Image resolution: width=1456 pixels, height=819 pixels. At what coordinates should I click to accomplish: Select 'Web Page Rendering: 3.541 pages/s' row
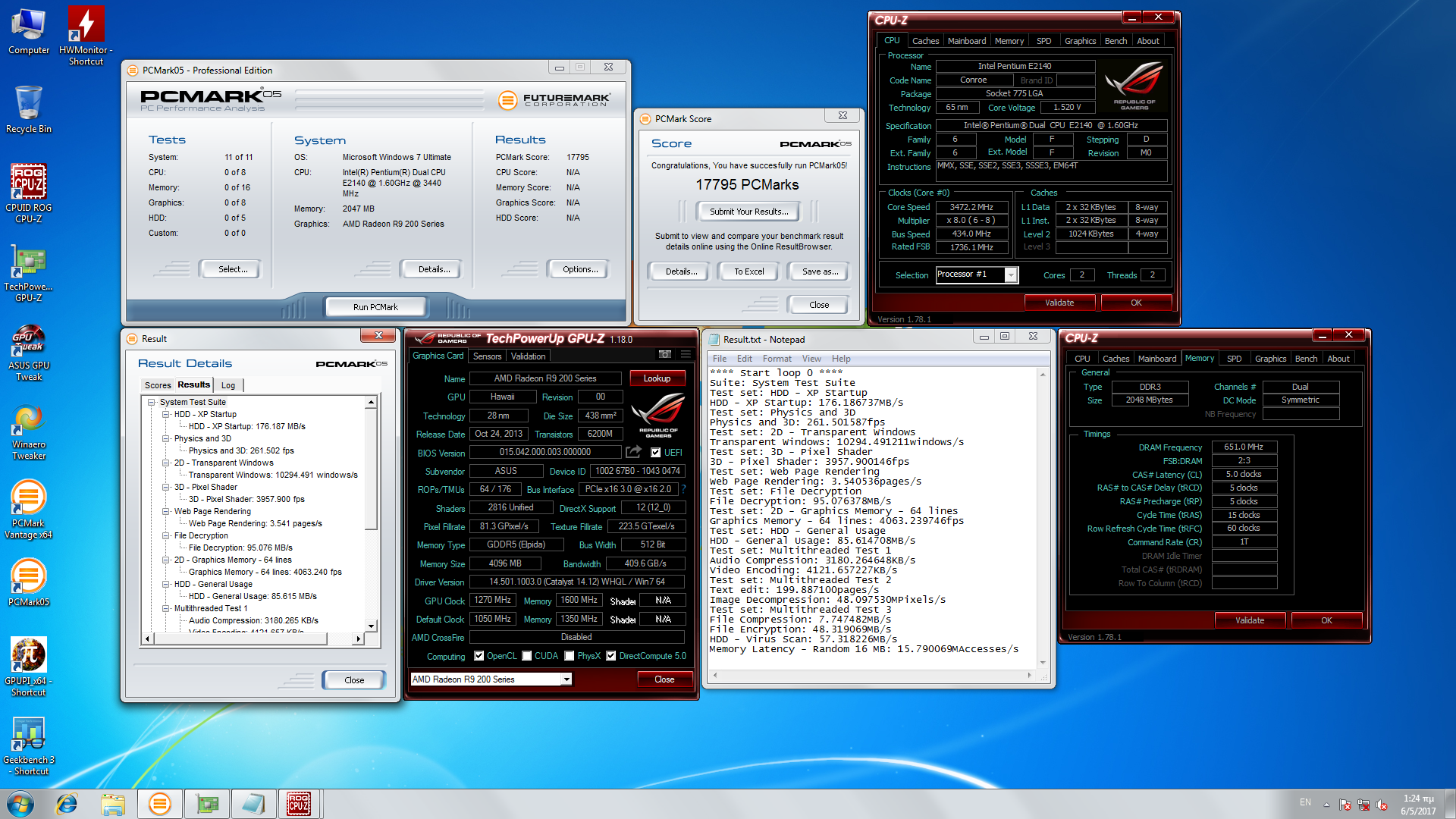tap(255, 524)
